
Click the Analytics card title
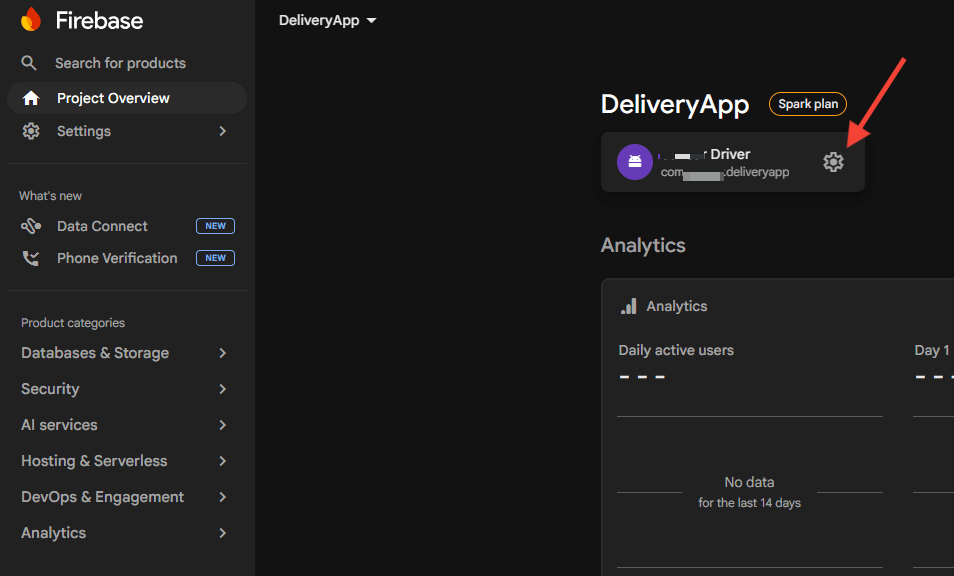[677, 306]
